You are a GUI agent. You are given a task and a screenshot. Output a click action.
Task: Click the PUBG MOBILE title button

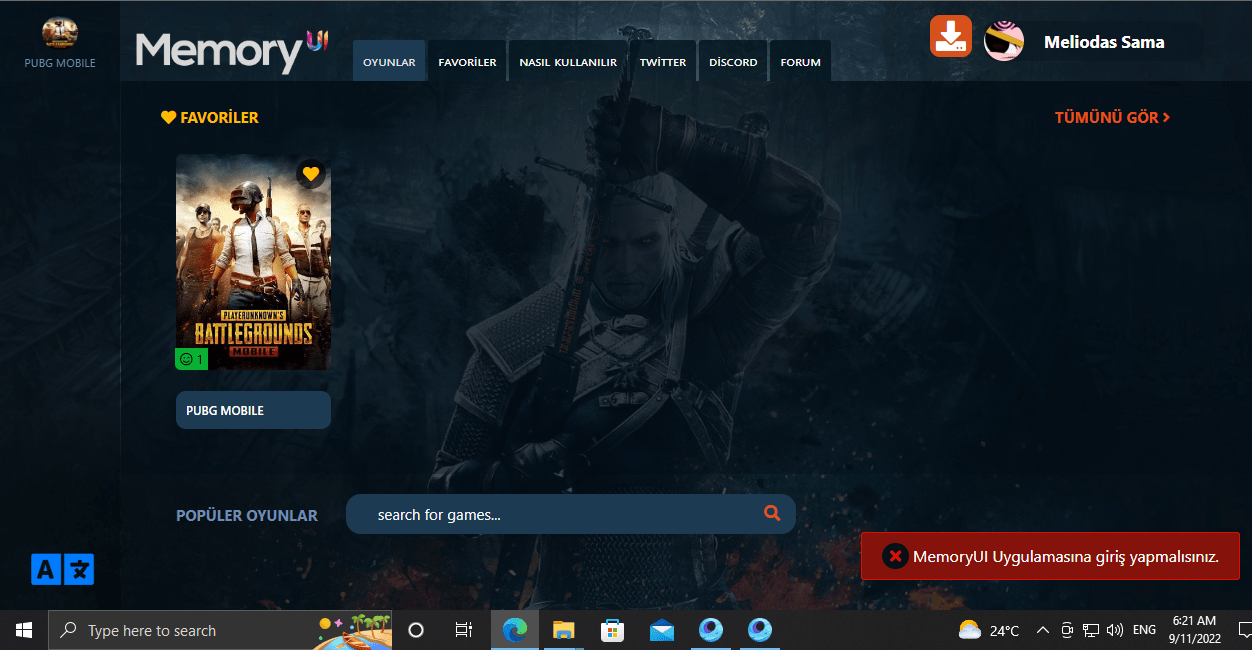click(253, 410)
